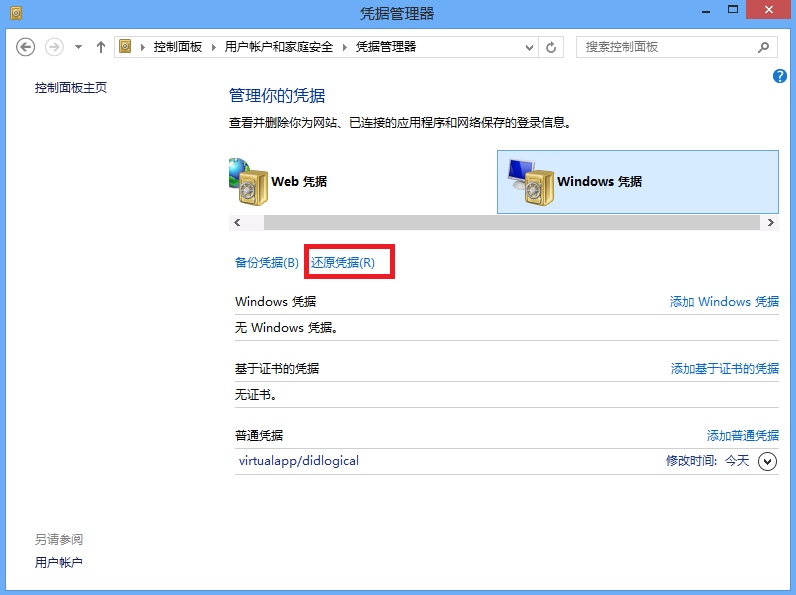Expand arrow after 控制面板 breadcrumb

click(x=214, y=47)
